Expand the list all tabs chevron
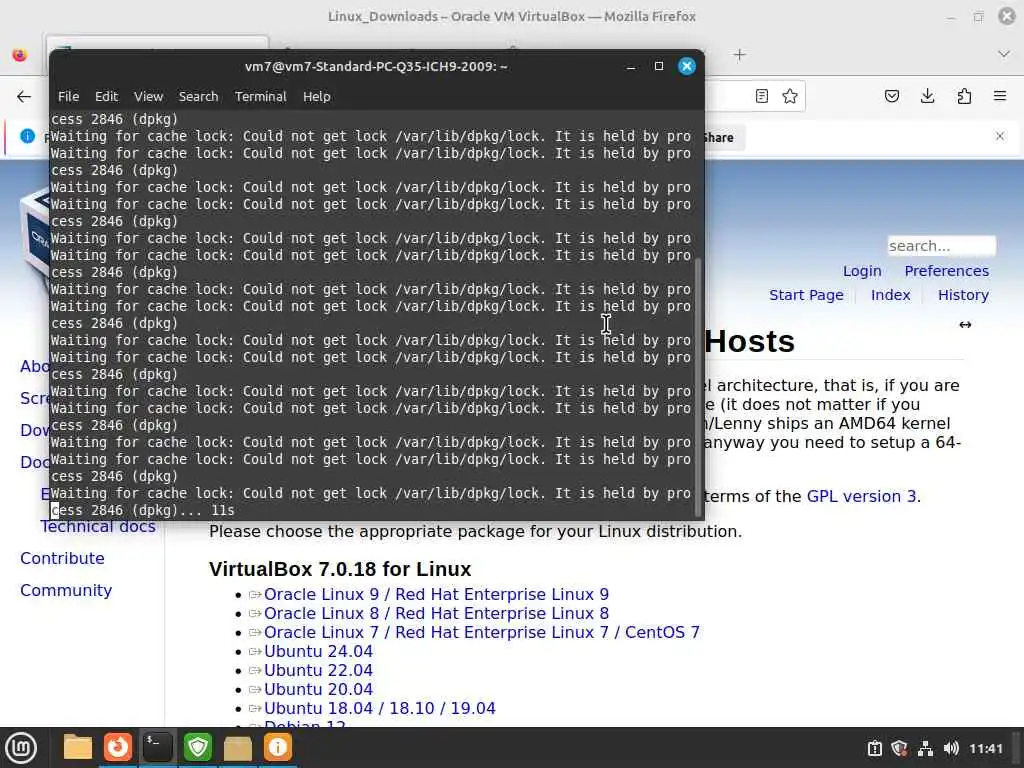 tap(1004, 54)
